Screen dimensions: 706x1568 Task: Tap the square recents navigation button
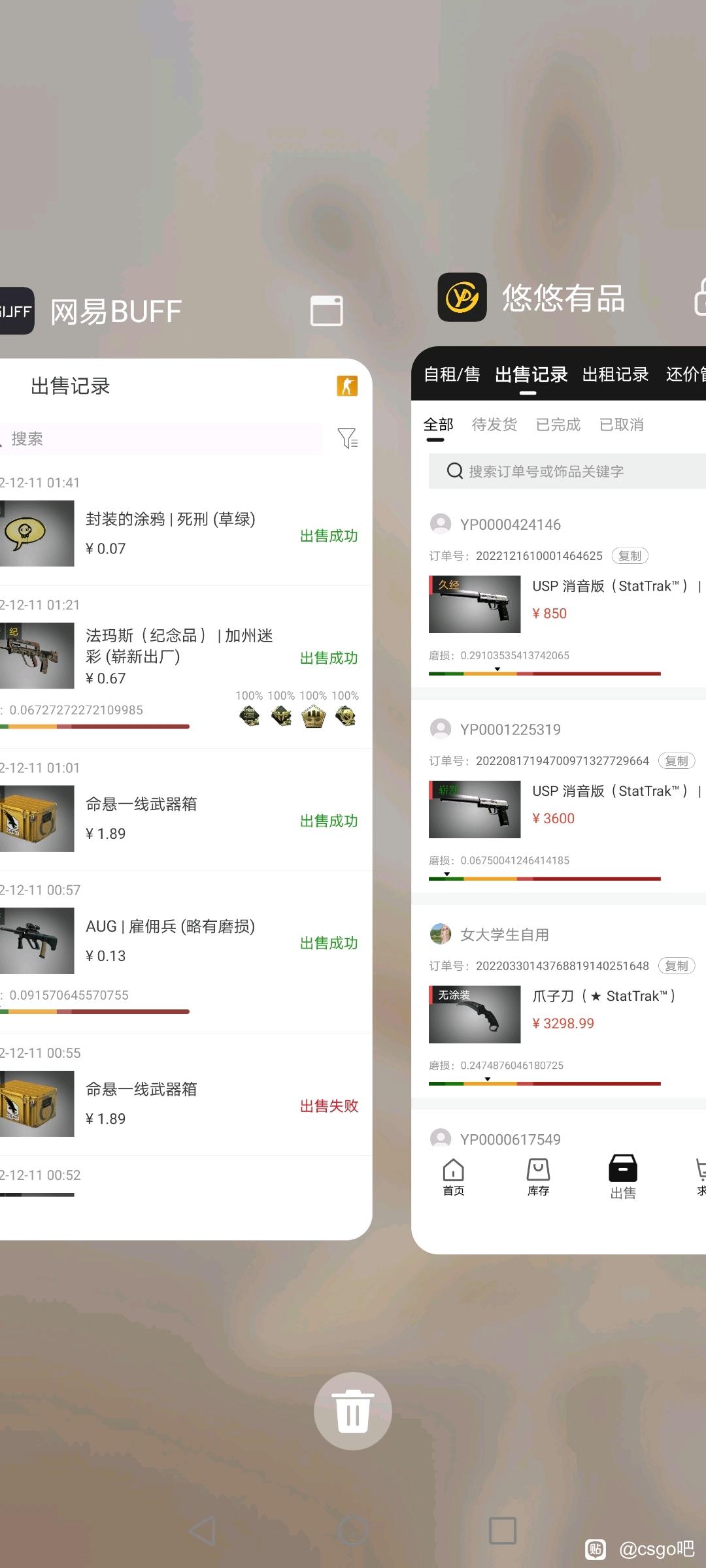pos(503,1530)
